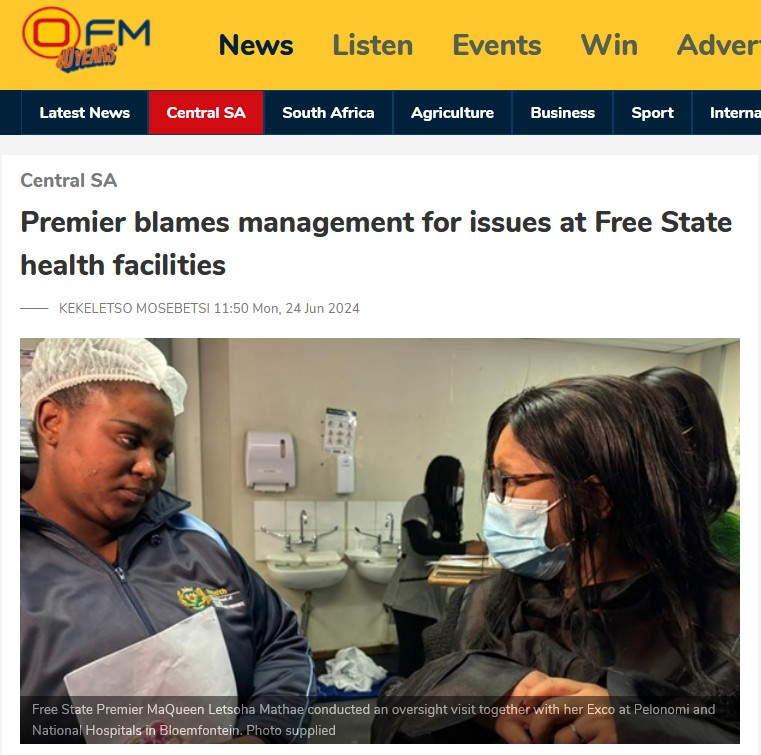Open the Business news tab
761x755 pixels.
pos(562,113)
